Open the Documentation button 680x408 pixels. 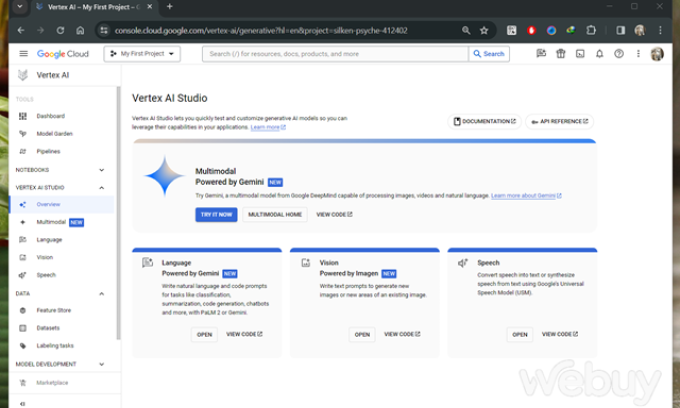click(x=484, y=121)
